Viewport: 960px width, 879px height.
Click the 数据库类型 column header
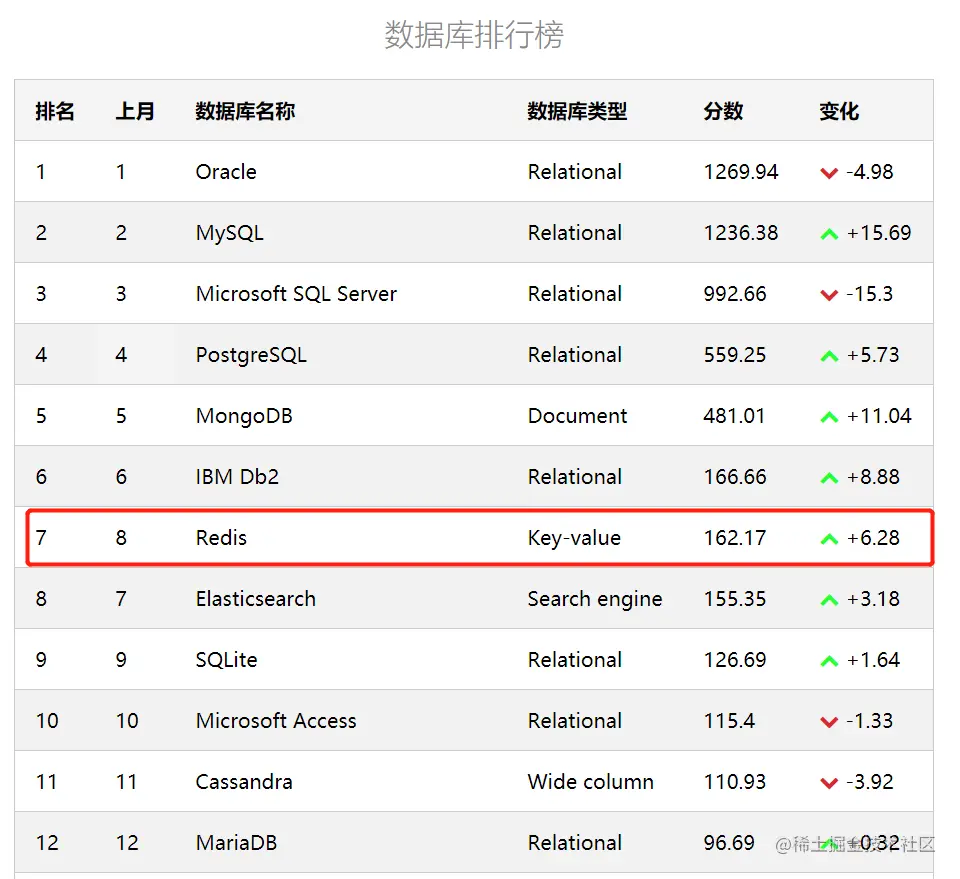coord(577,111)
